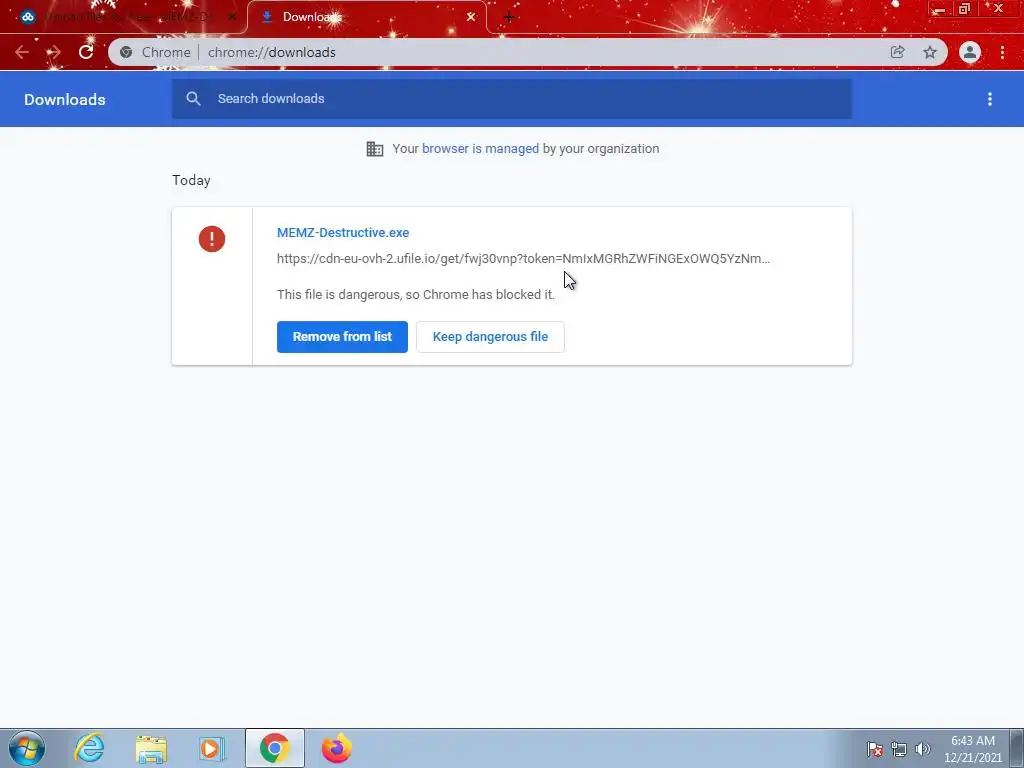Click the search magnifier icon
This screenshot has height=768, width=1024.
[x=193, y=99]
